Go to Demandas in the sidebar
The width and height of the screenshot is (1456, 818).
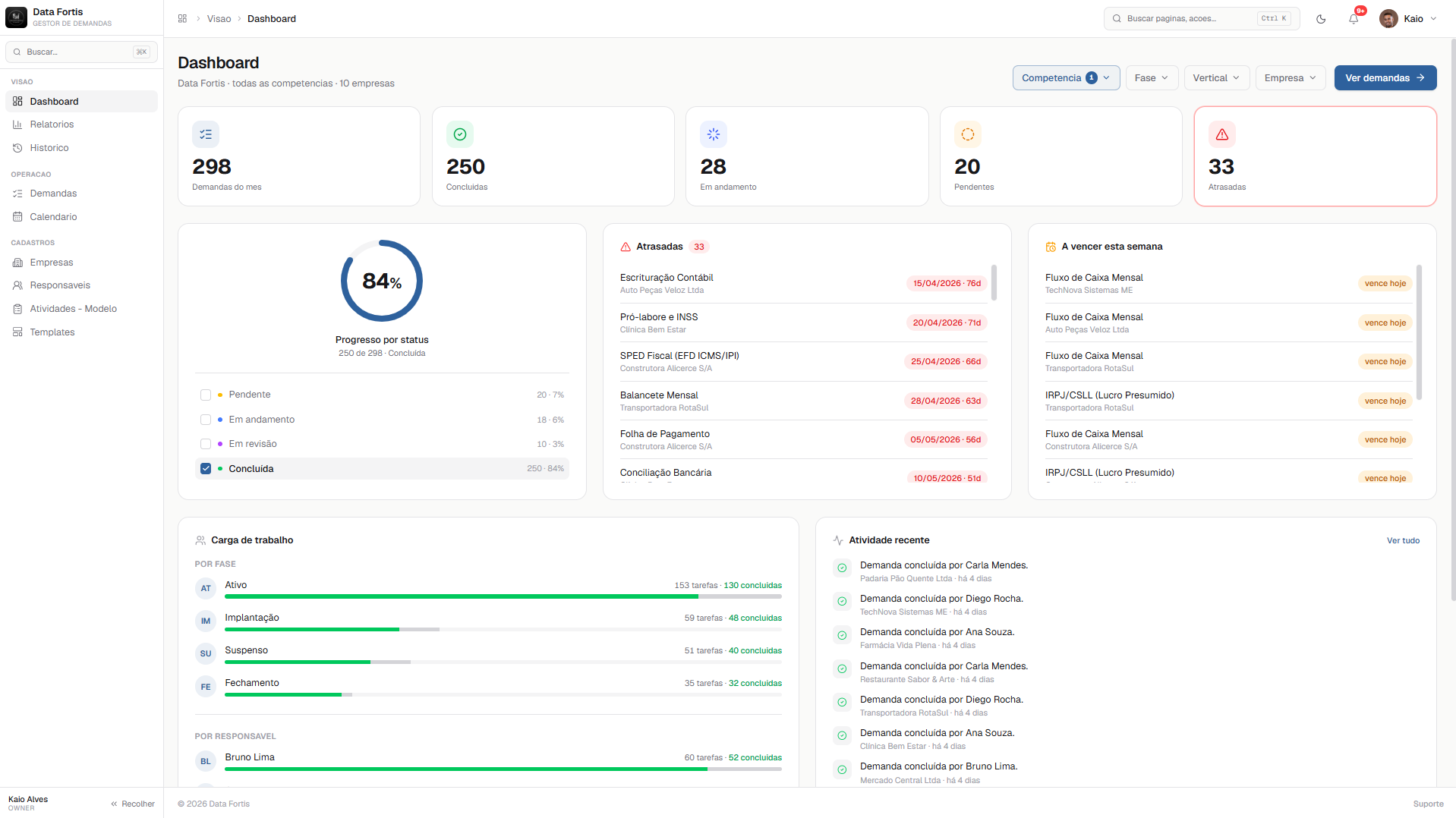(82, 193)
